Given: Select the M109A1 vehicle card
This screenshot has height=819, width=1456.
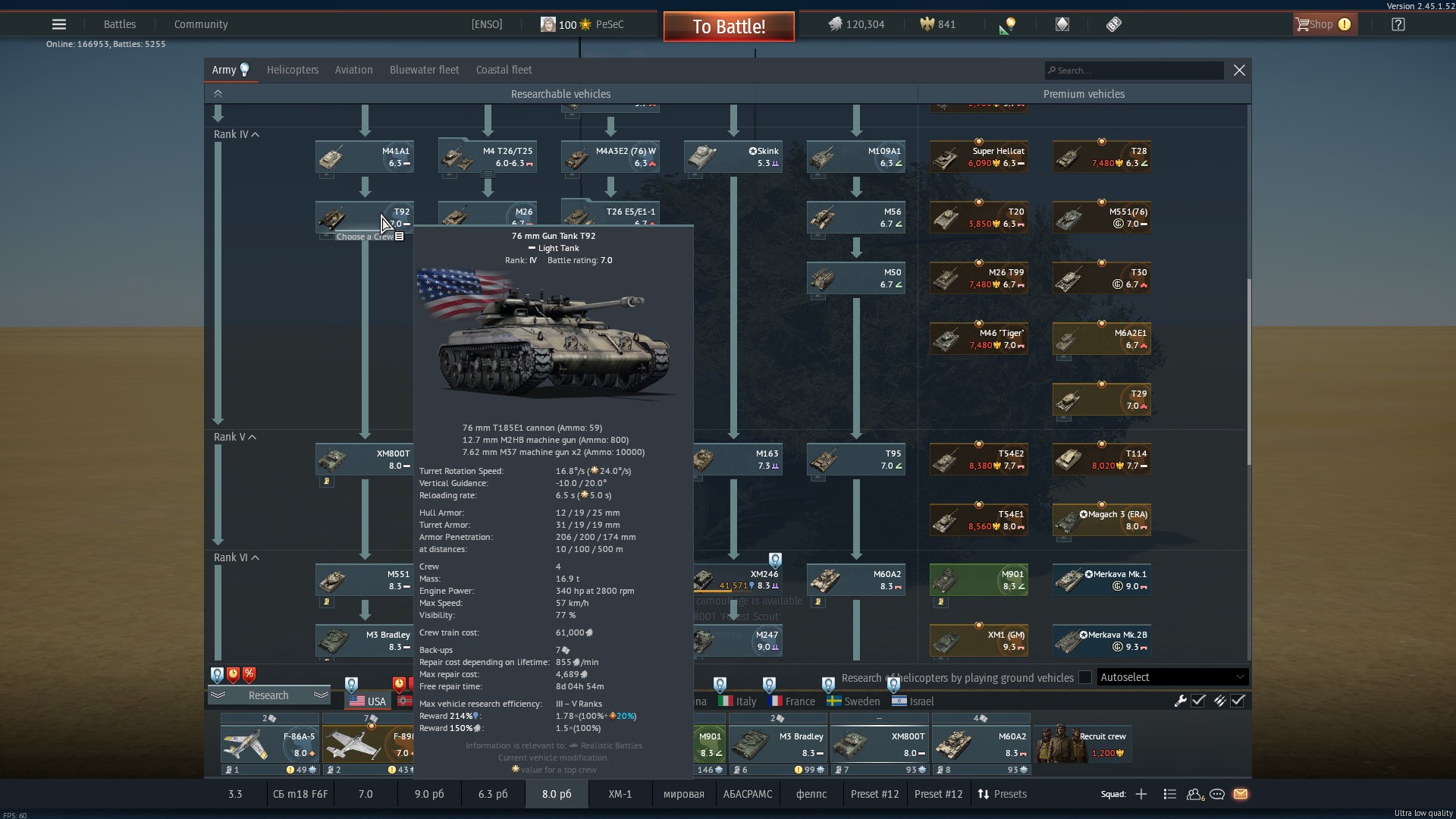Looking at the screenshot, I should pos(856,157).
